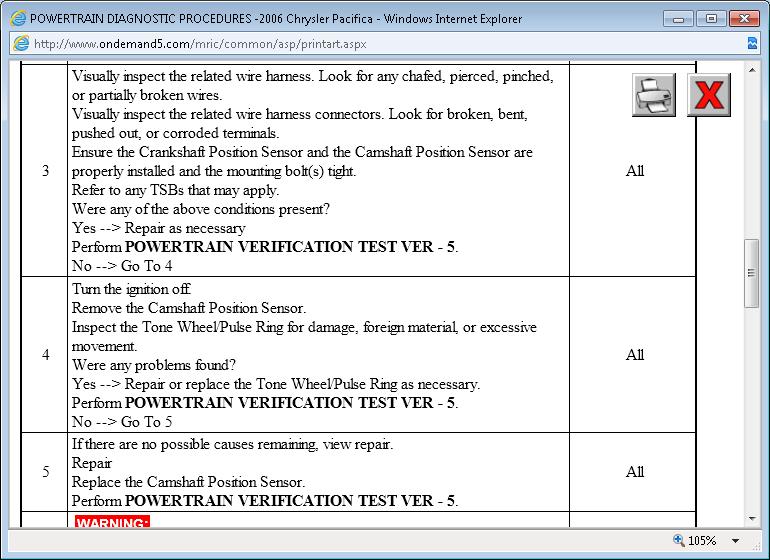Click the vertical scrollbar thumb
Viewport: 770px width, 560px height.
tap(751, 273)
